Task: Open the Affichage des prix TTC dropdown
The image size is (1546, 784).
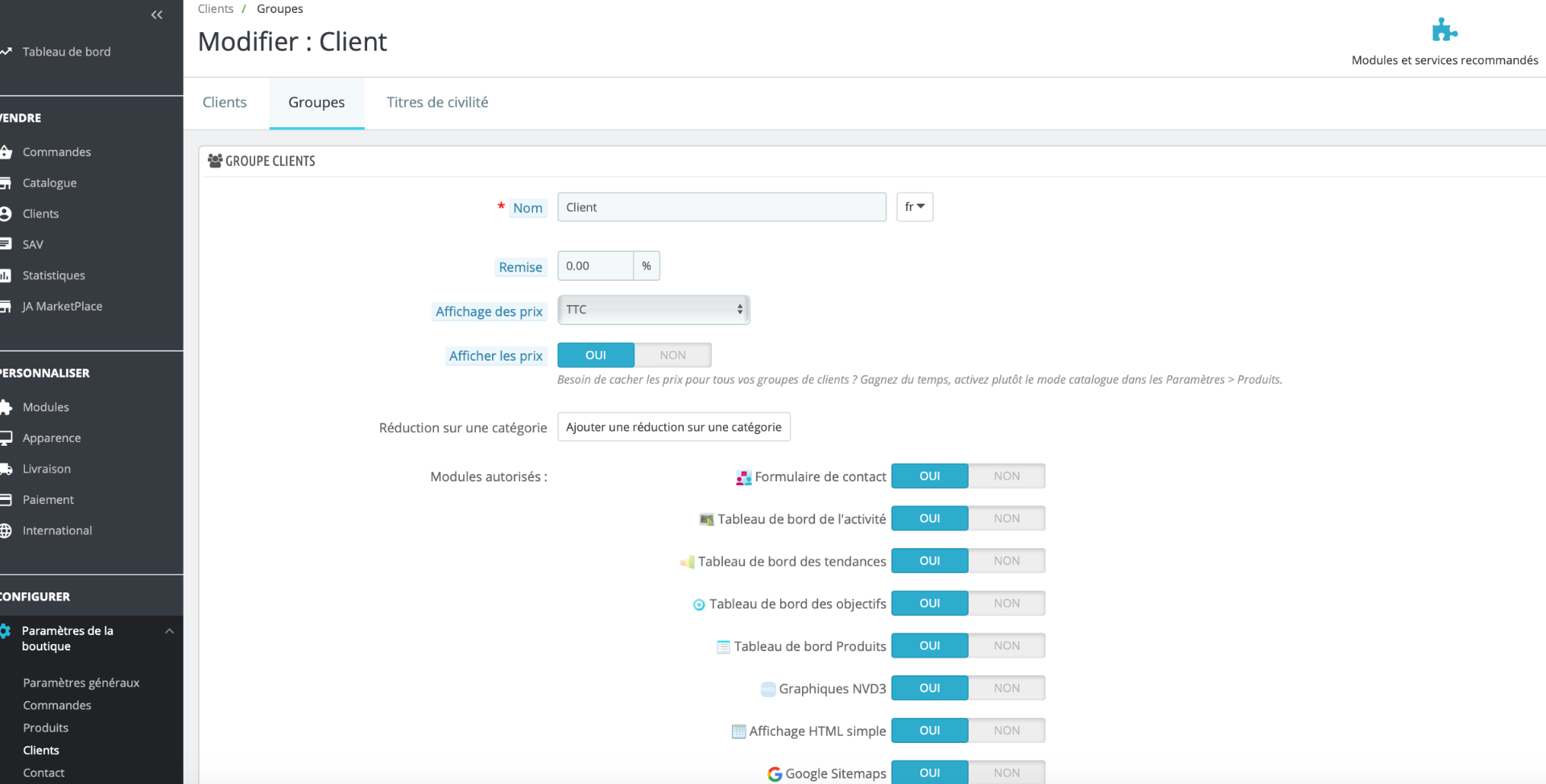Action: pos(654,310)
